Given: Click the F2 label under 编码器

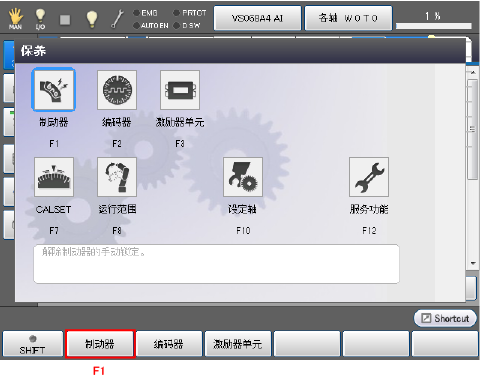Looking at the screenshot, I should pos(117,144).
